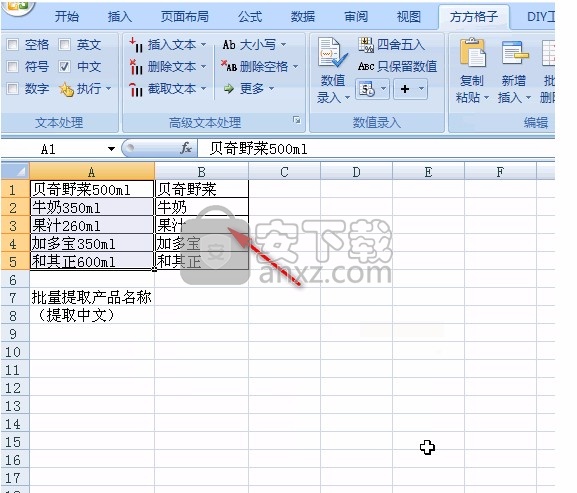This screenshot has width=577, height=493.
Task: Click the Delete Text (删除文本) icon
Action: (136, 67)
